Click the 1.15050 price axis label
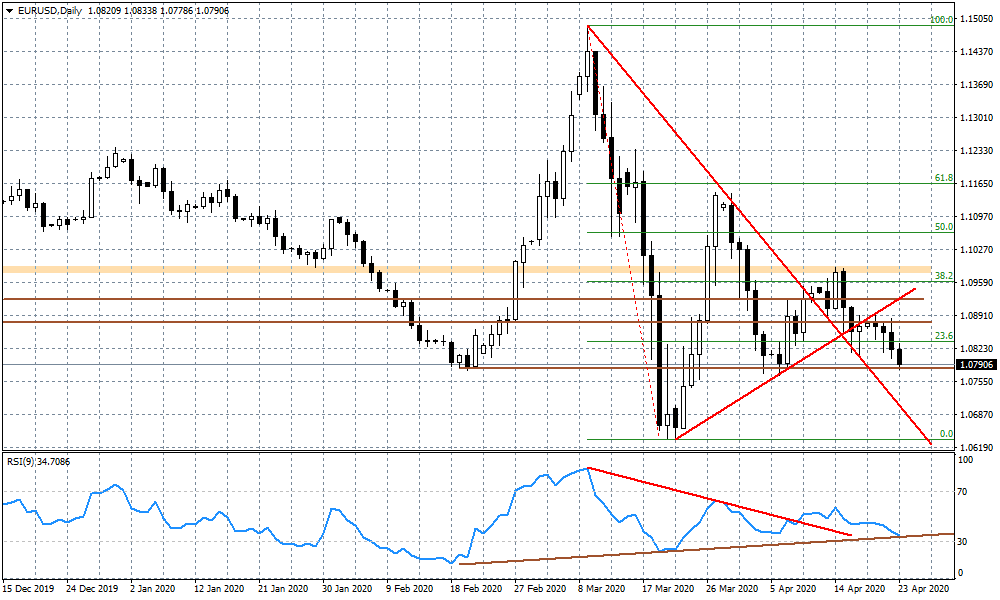The image size is (1000, 600). tap(976, 19)
